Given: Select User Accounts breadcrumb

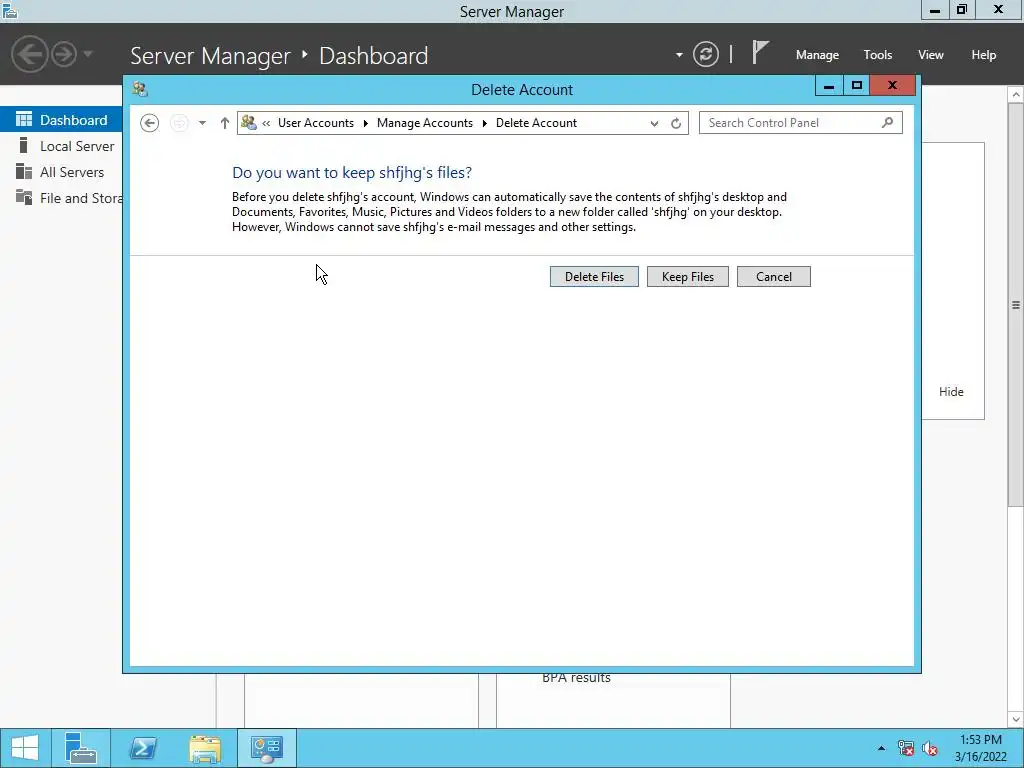Looking at the screenshot, I should tap(315, 123).
